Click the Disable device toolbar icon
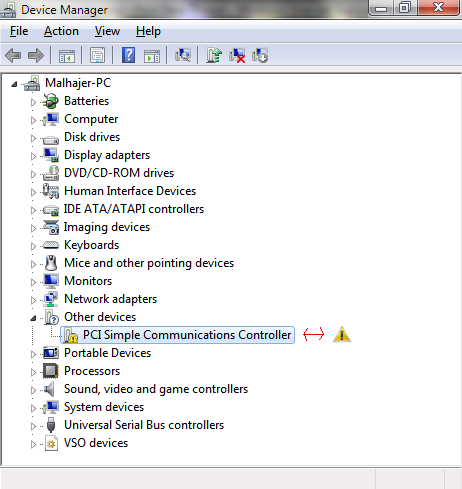 [260, 55]
